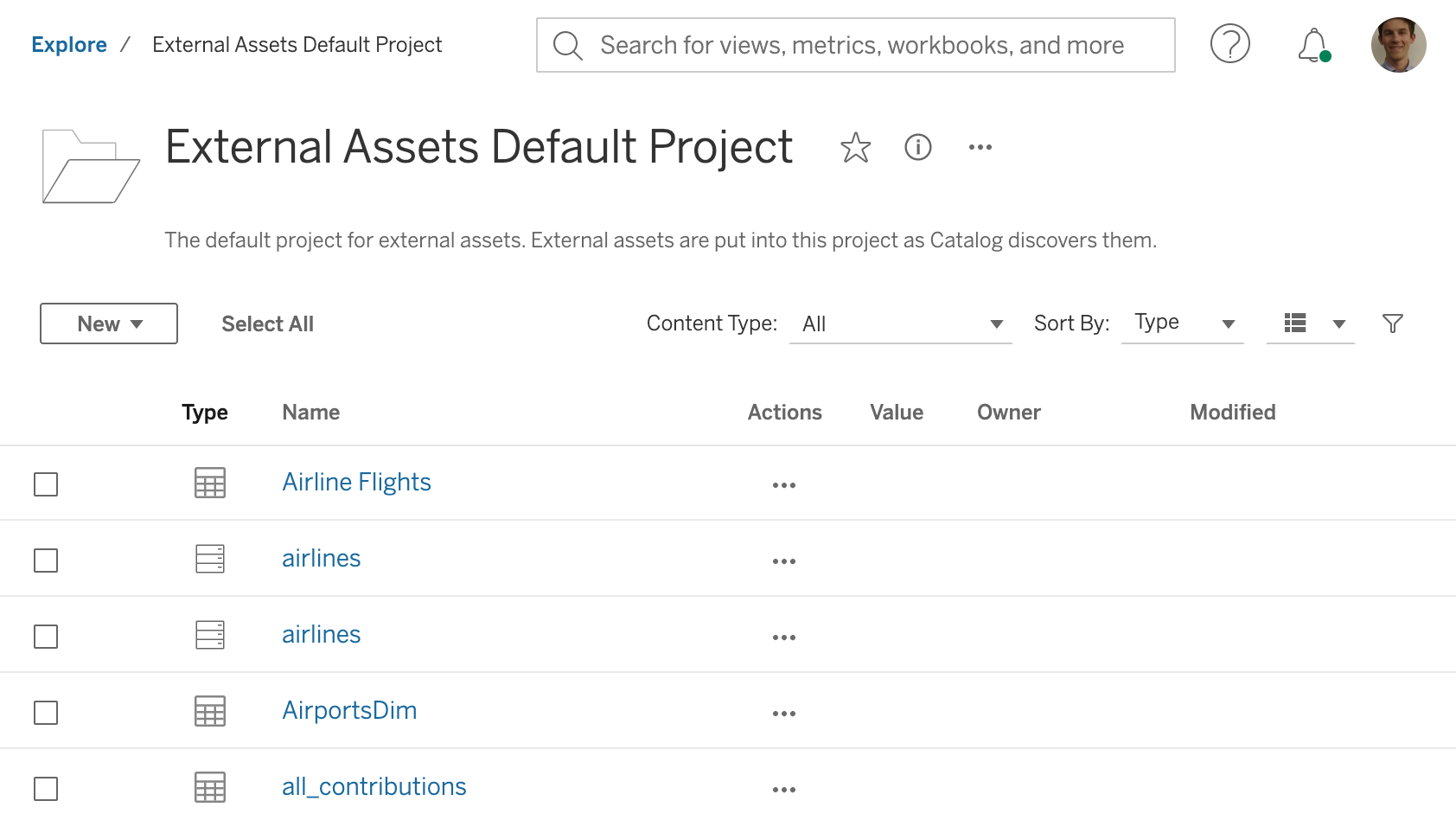Click the filter icon above the asset list
The height and width of the screenshot is (820, 1456).
[1392, 324]
